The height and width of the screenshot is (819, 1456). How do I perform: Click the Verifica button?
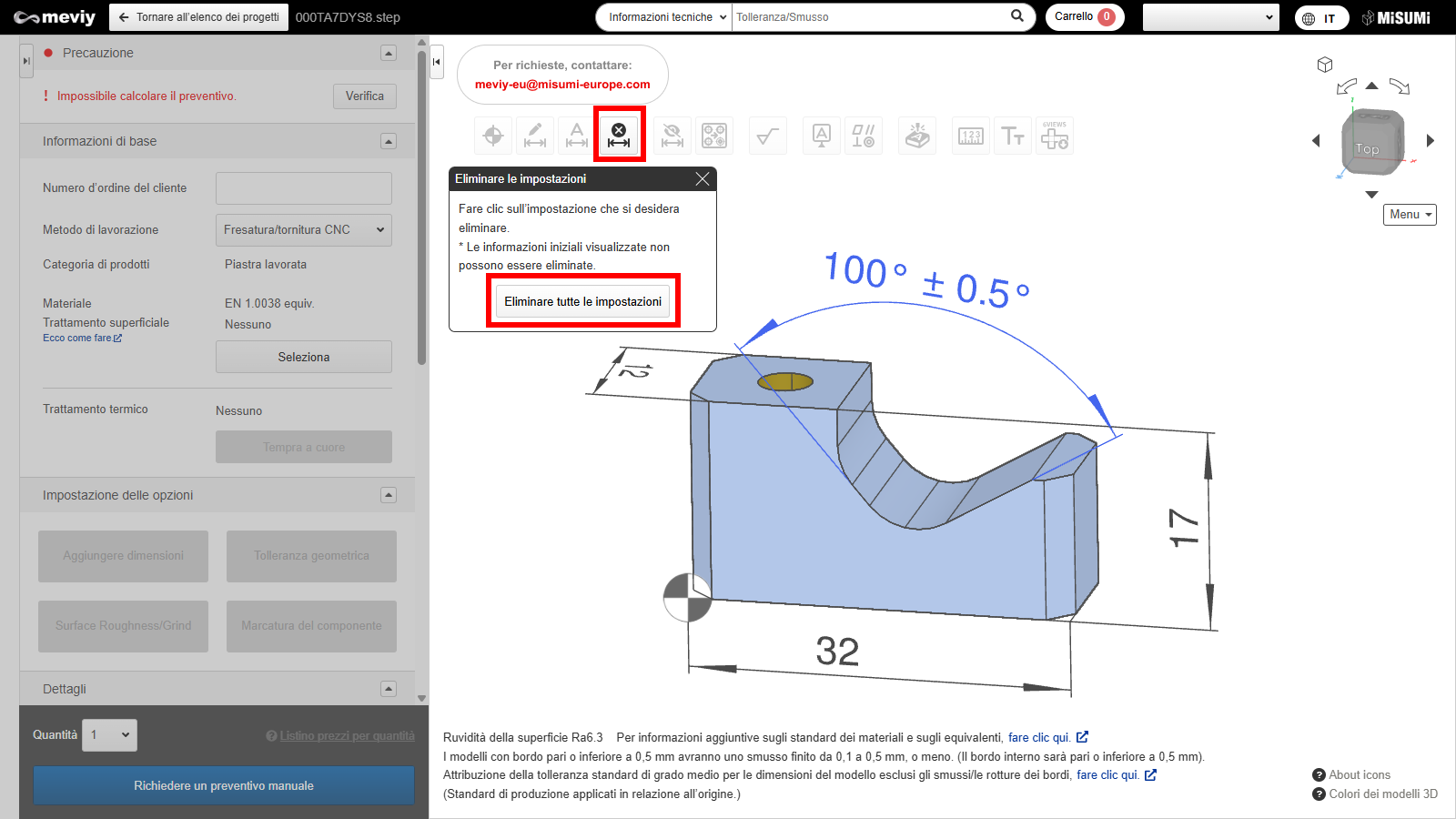tap(365, 96)
